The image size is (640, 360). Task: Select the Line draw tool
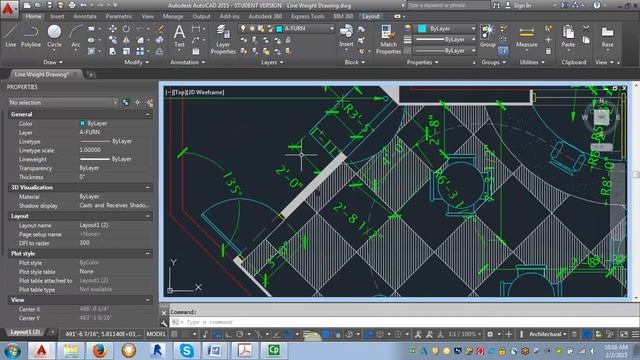coord(11,36)
